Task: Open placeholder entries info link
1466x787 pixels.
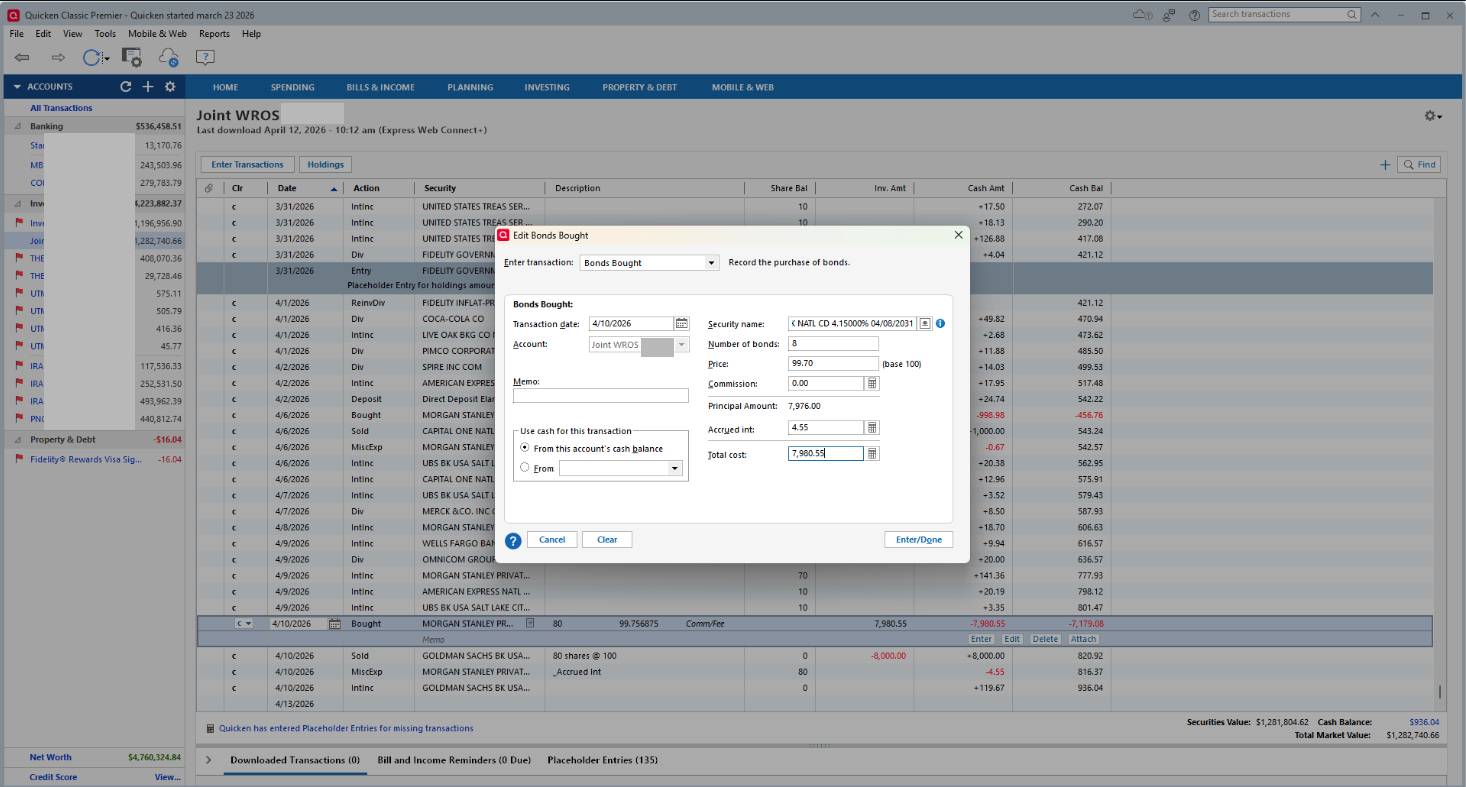Action: [346, 728]
